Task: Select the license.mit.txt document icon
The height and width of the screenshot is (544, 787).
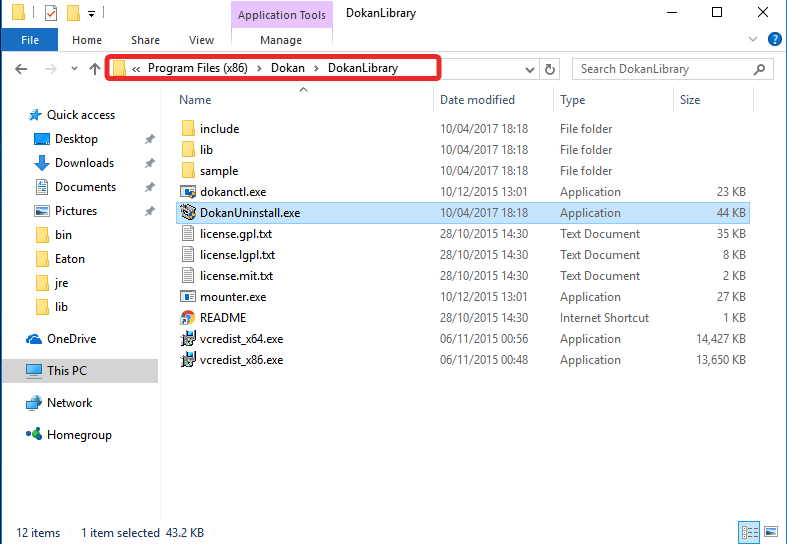Action: [188, 276]
